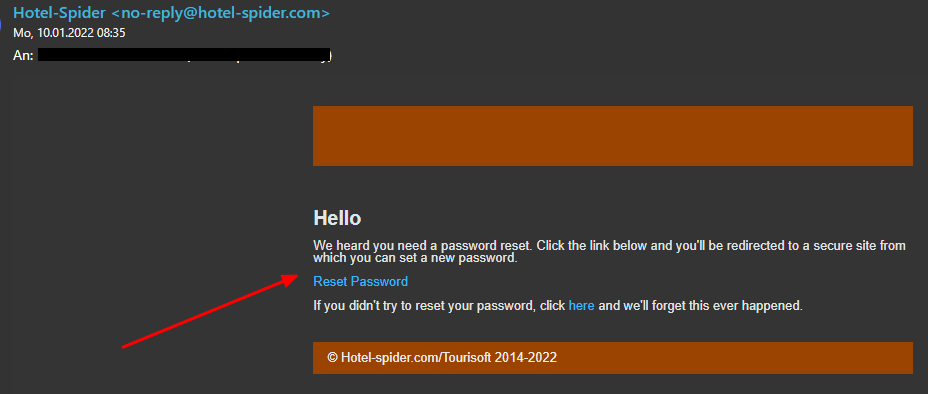Click the "here" cancel-reset link
The height and width of the screenshot is (394, 928).
(581, 306)
